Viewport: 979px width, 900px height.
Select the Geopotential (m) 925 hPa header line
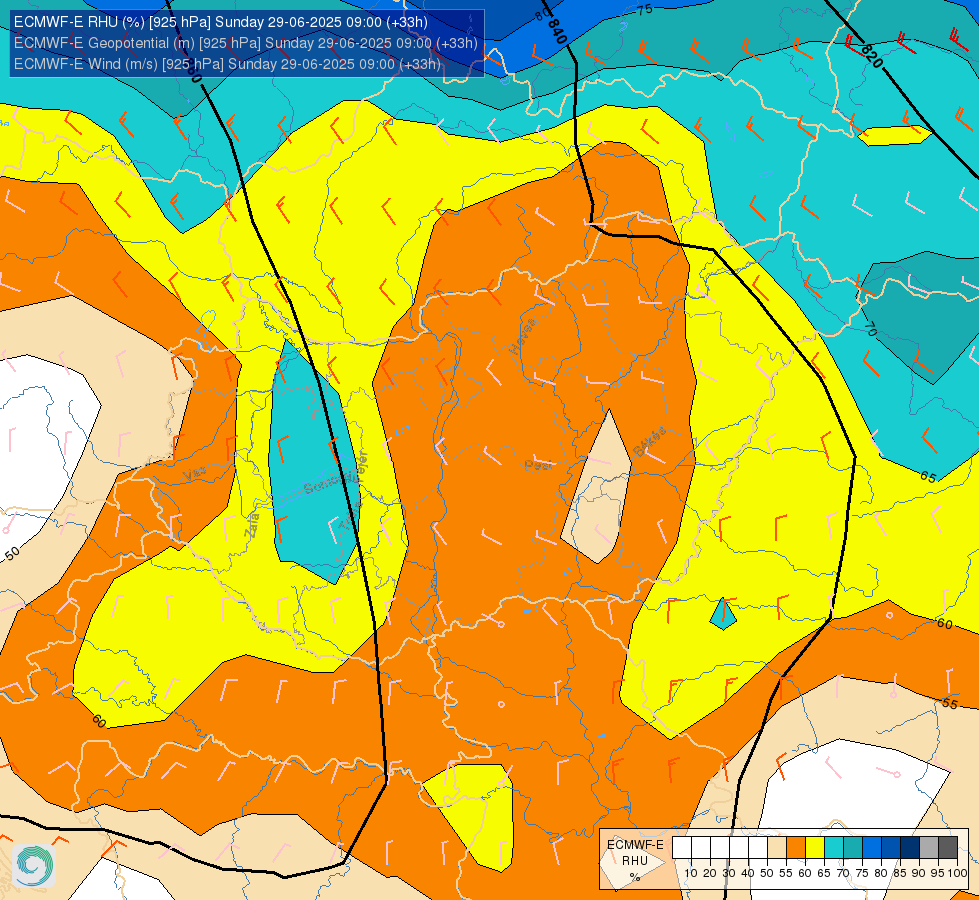click(x=245, y=43)
